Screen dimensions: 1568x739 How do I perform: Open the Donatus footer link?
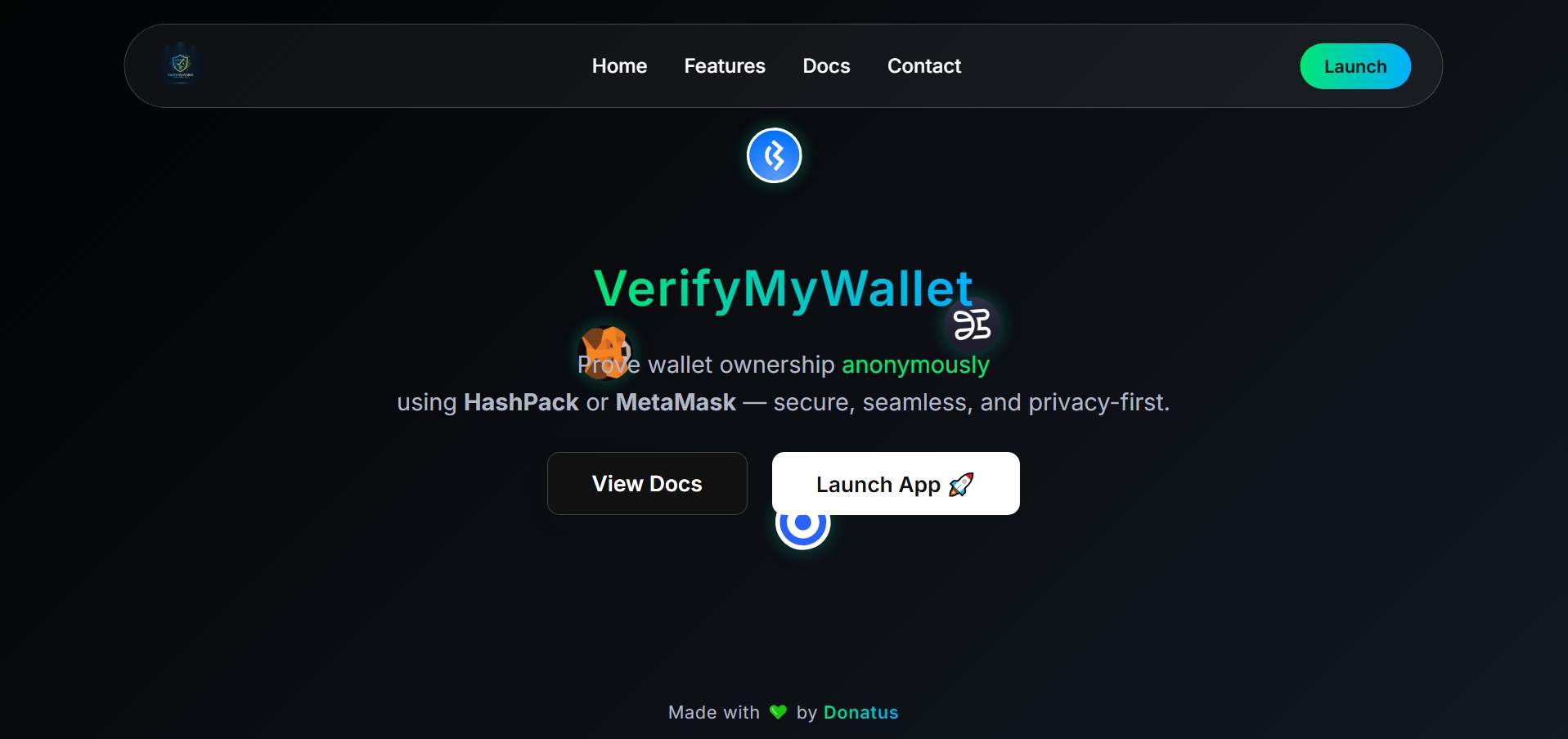860,712
